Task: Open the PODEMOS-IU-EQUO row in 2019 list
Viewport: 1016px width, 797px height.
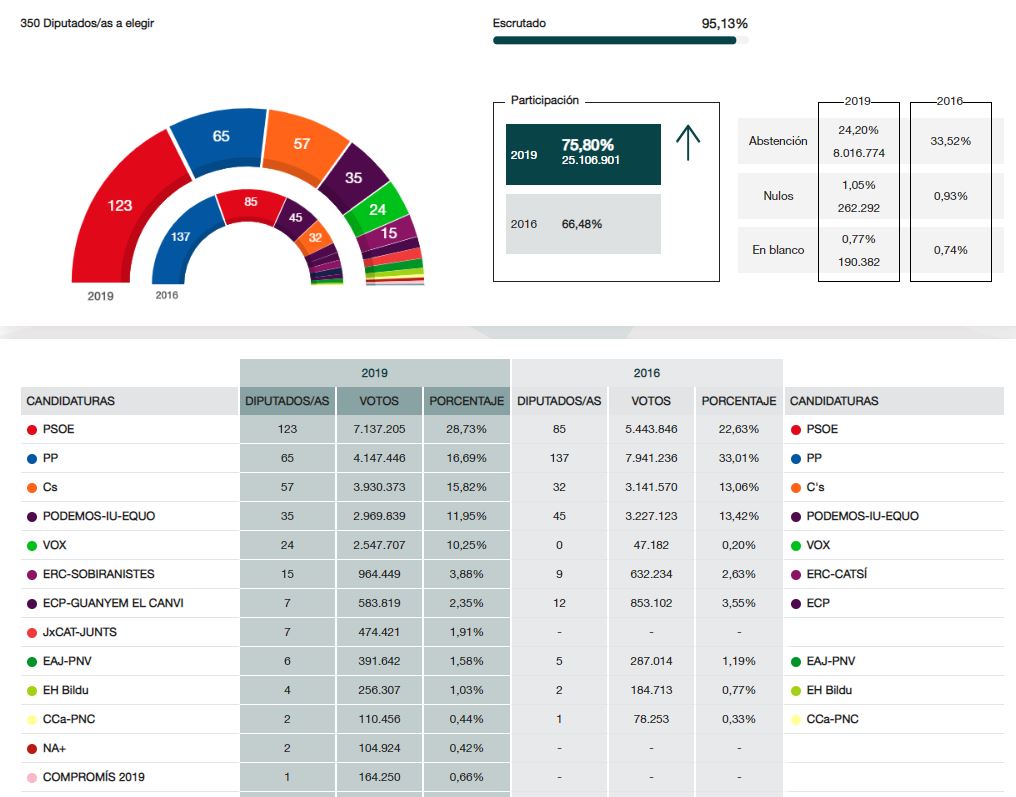Action: click(x=98, y=516)
